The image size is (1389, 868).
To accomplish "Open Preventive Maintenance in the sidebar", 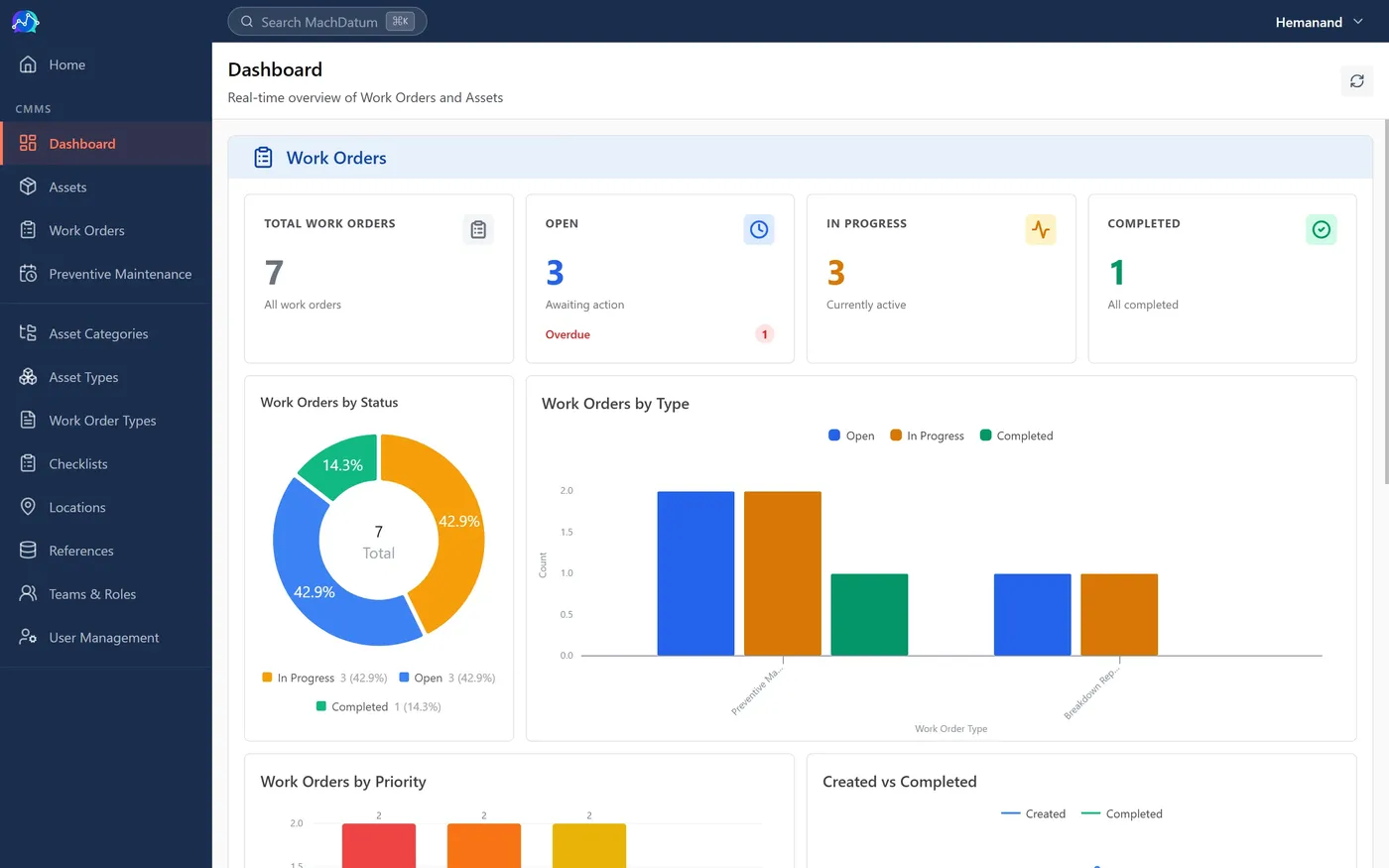I will [106, 274].
